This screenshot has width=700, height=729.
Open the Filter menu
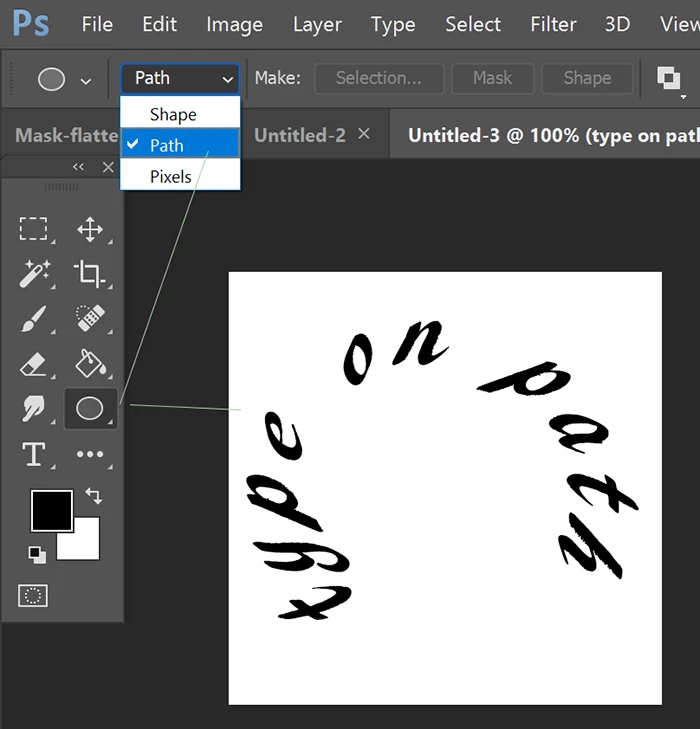(553, 24)
